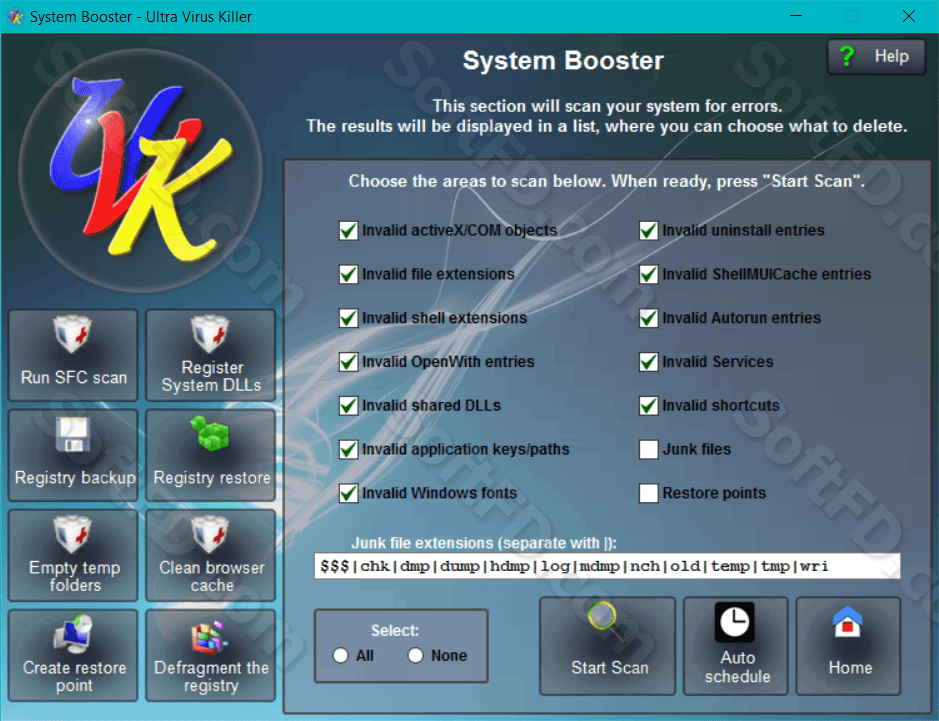Click the Run SFC scan shield icon
This screenshot has width=939, height=721.
click(x=72, y=334)
